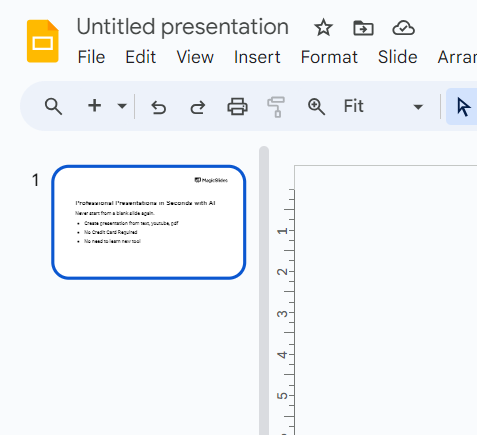Image resolution: width=477 pixels, height=435 pixels.
Task: Select the Zoom magnifier tool
Action: [x=316, y=107]
